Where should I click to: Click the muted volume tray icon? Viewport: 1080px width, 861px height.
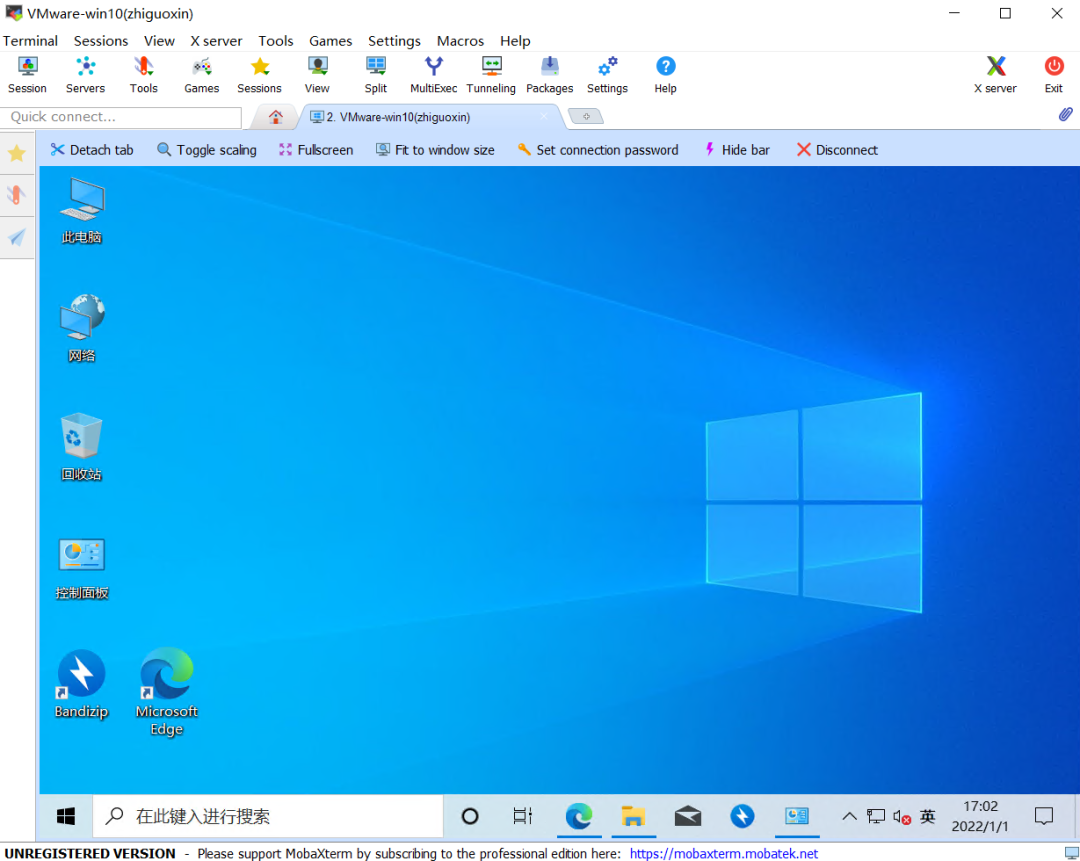pos(902,817)
